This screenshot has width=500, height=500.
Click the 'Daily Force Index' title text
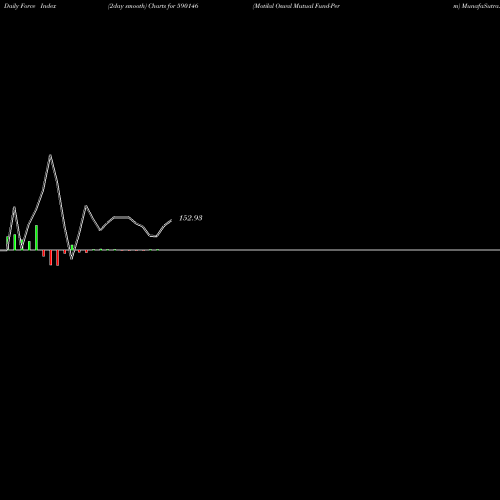[30, 6]
